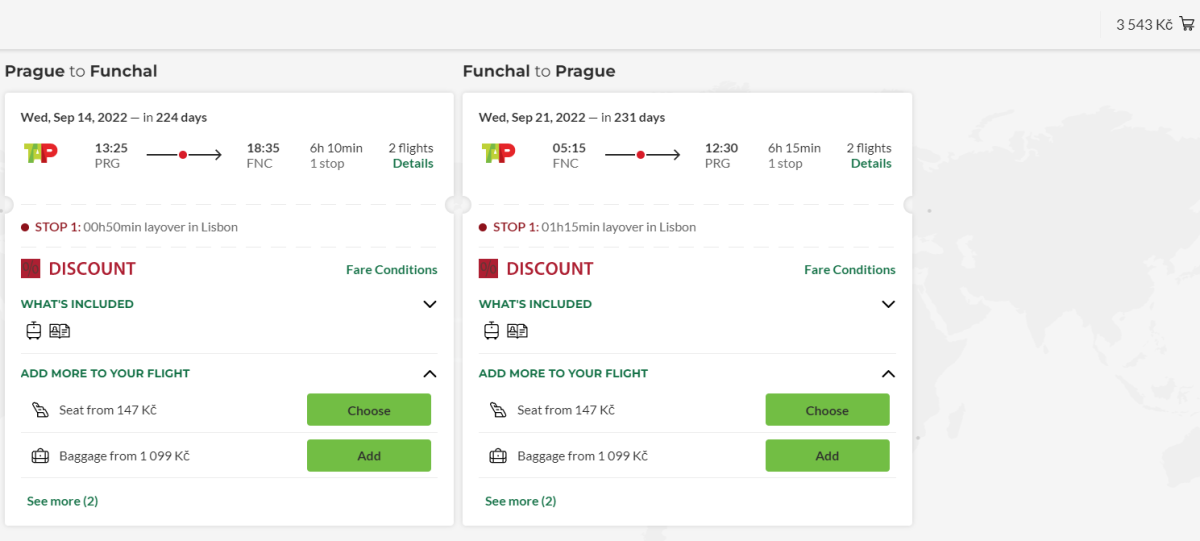
Task: Open Details for the 13:25 PRG departure
Action: 413,164
